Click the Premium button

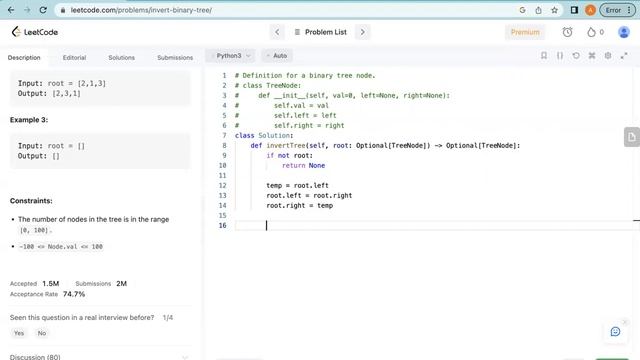click(525, 32)
